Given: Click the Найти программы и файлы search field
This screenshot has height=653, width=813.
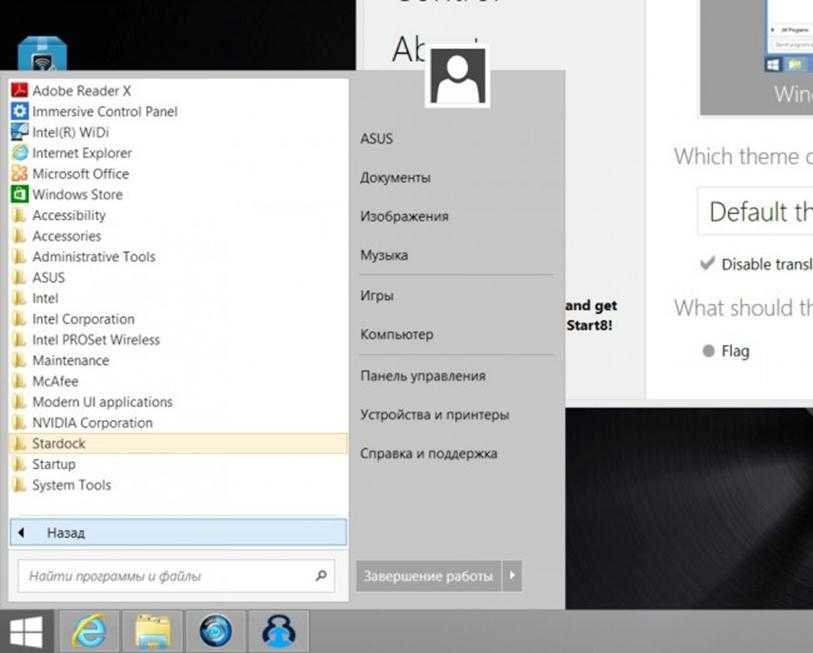Looking at the screenshot, I should coord(165,576).
